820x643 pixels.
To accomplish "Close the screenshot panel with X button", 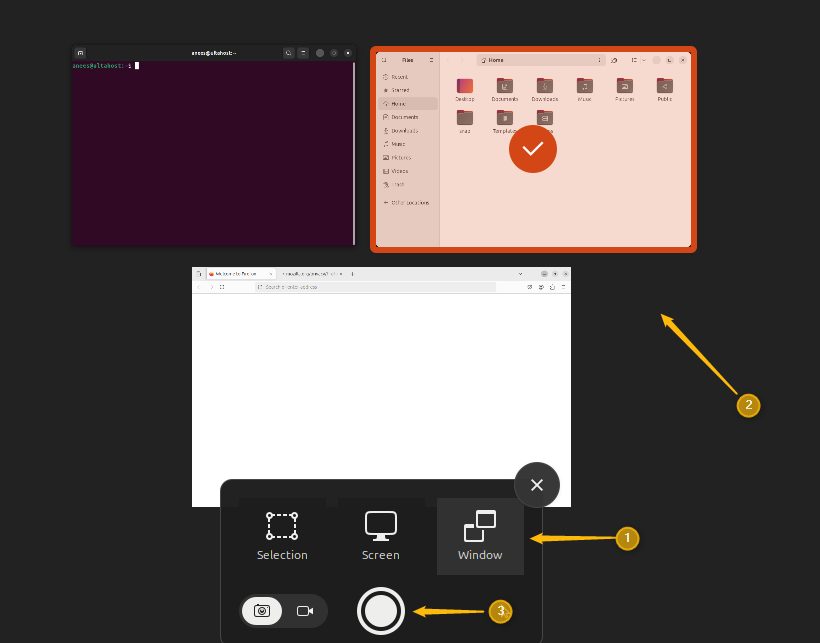I will click(537, 485).
